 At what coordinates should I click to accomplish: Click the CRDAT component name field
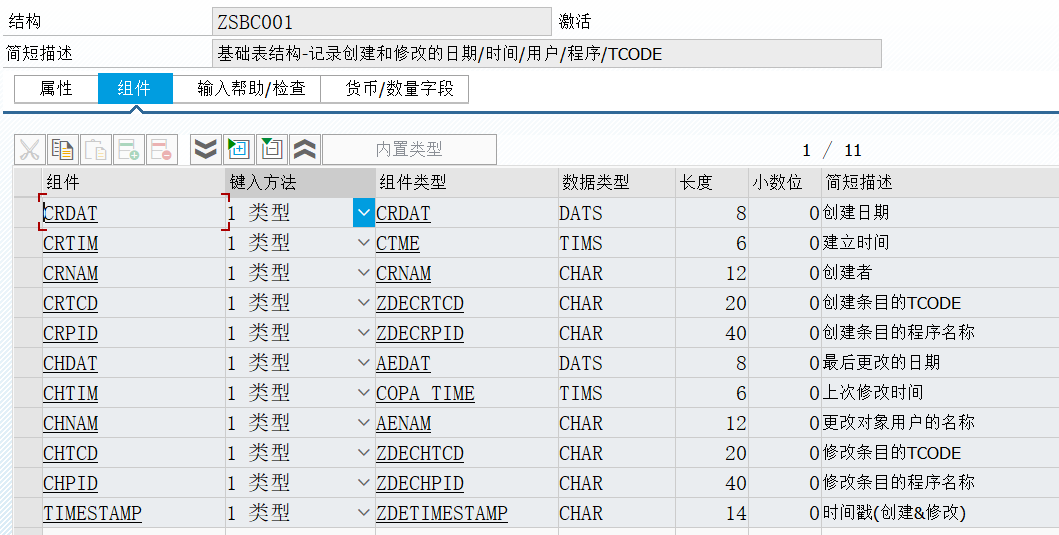(134, 213)
